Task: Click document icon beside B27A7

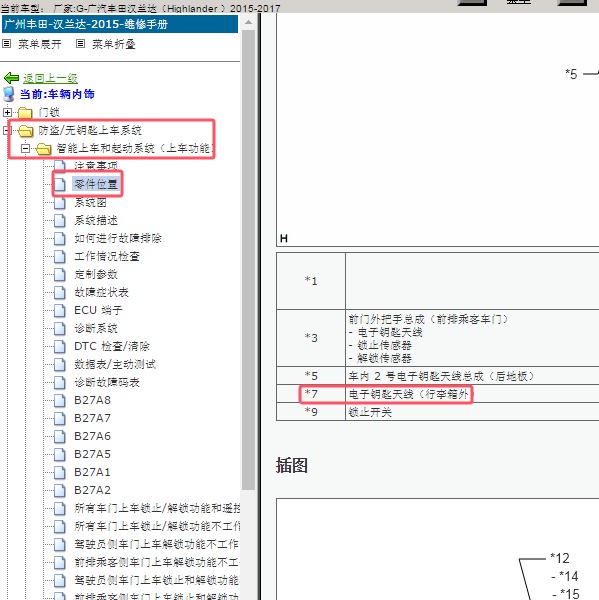Action: pyautogui.click(x=60, y=418)
